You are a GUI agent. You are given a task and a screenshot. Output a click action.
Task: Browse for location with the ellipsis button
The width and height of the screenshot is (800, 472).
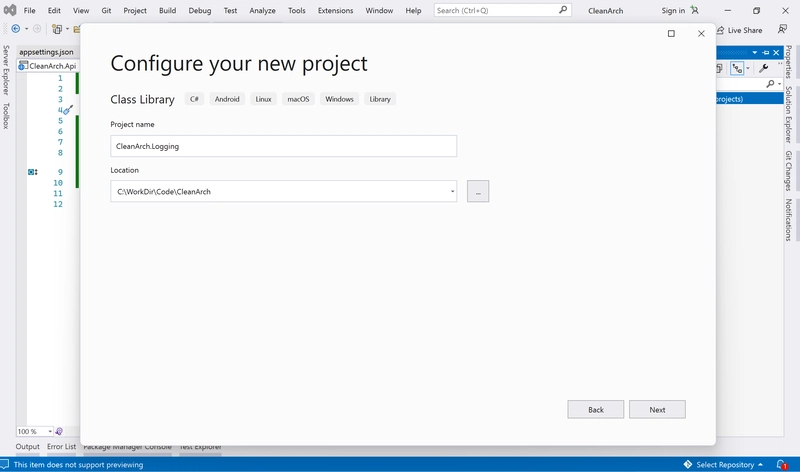478,191
